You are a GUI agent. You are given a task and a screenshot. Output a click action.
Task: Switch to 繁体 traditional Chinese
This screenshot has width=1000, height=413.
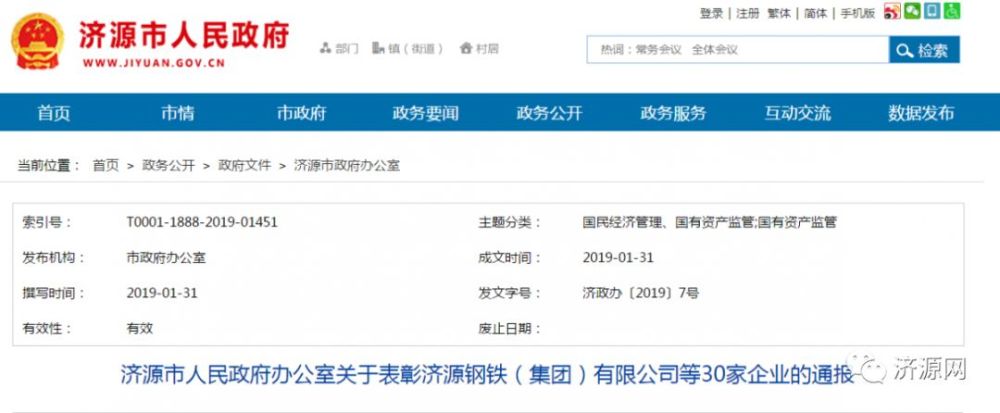779,13
